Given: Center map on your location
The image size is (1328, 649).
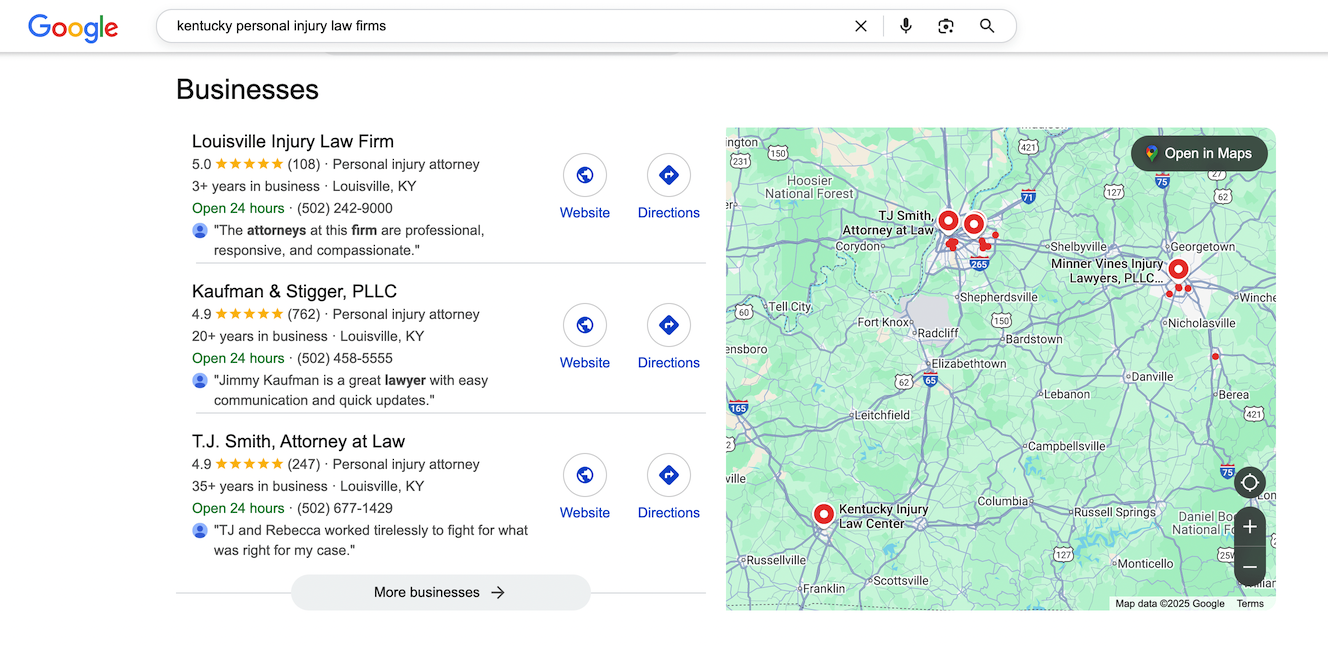Looking at the screenshot, I should pos(1250,484).
